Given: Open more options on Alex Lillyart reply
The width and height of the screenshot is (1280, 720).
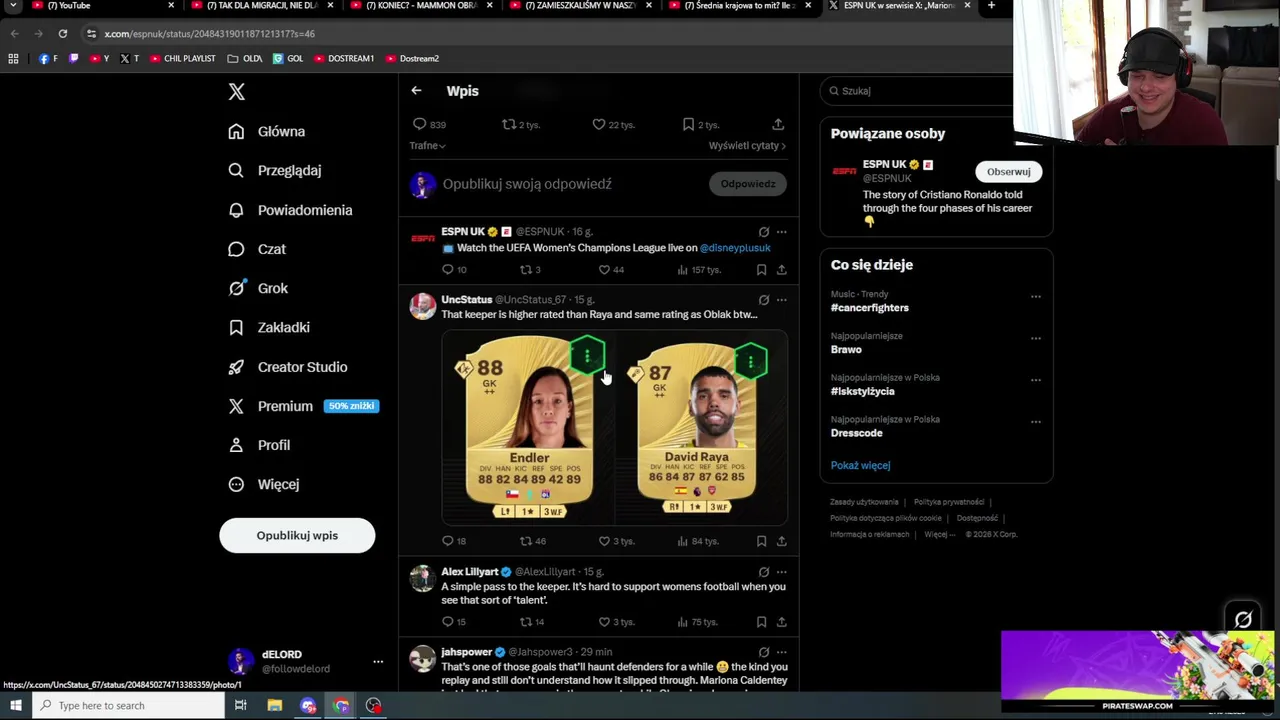Looking at the screenshot, I should point(782,571).
